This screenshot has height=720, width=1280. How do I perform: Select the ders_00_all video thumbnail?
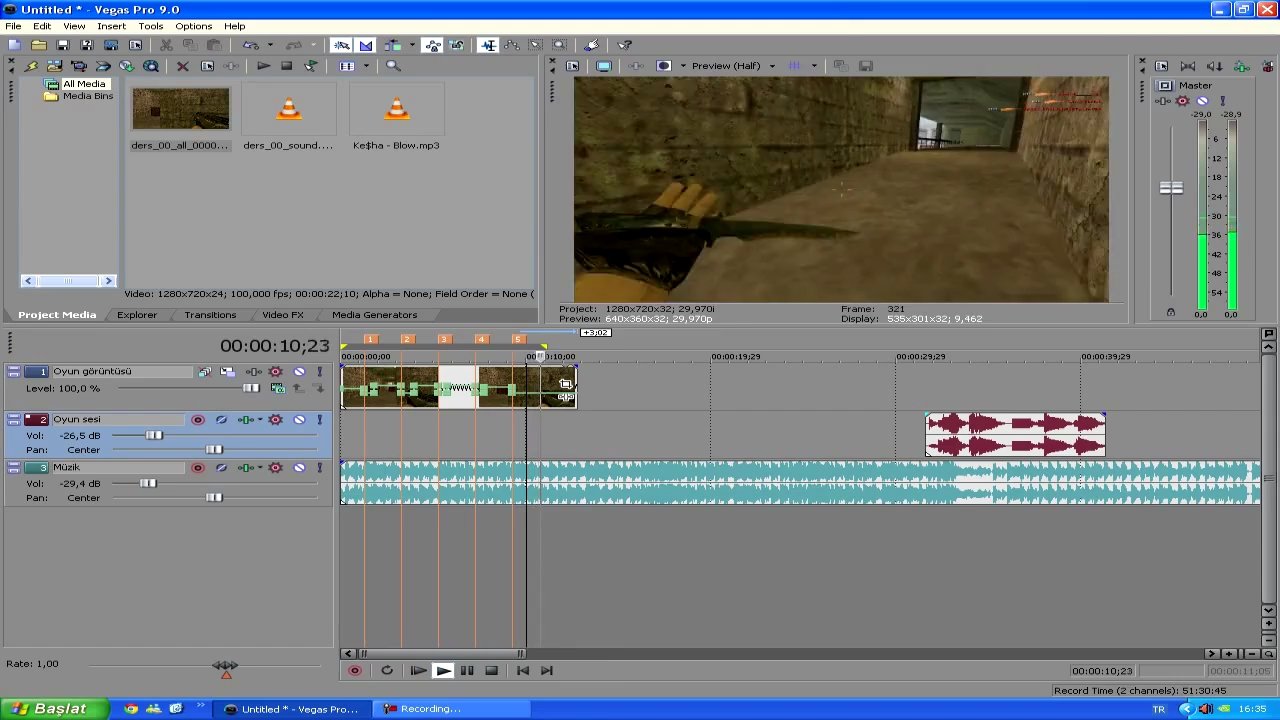[x=181, y=109]
